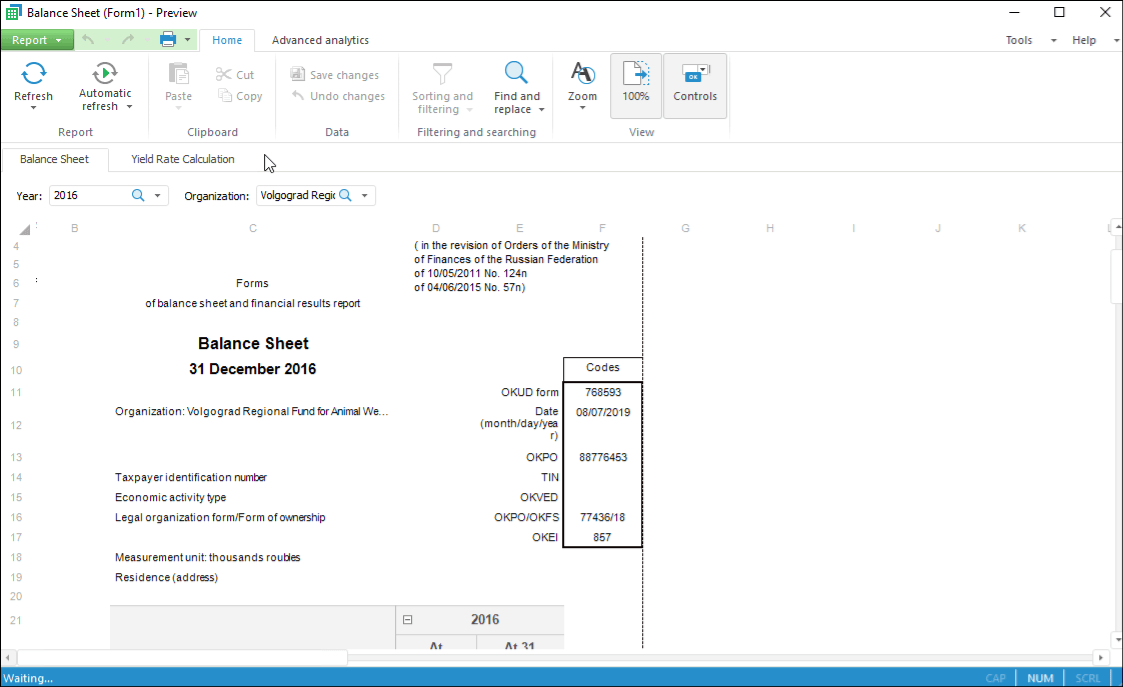Select the OKUD form code cell 768593
The image size is (1123, 687).
pyautogui.click(x=602, y=392)
